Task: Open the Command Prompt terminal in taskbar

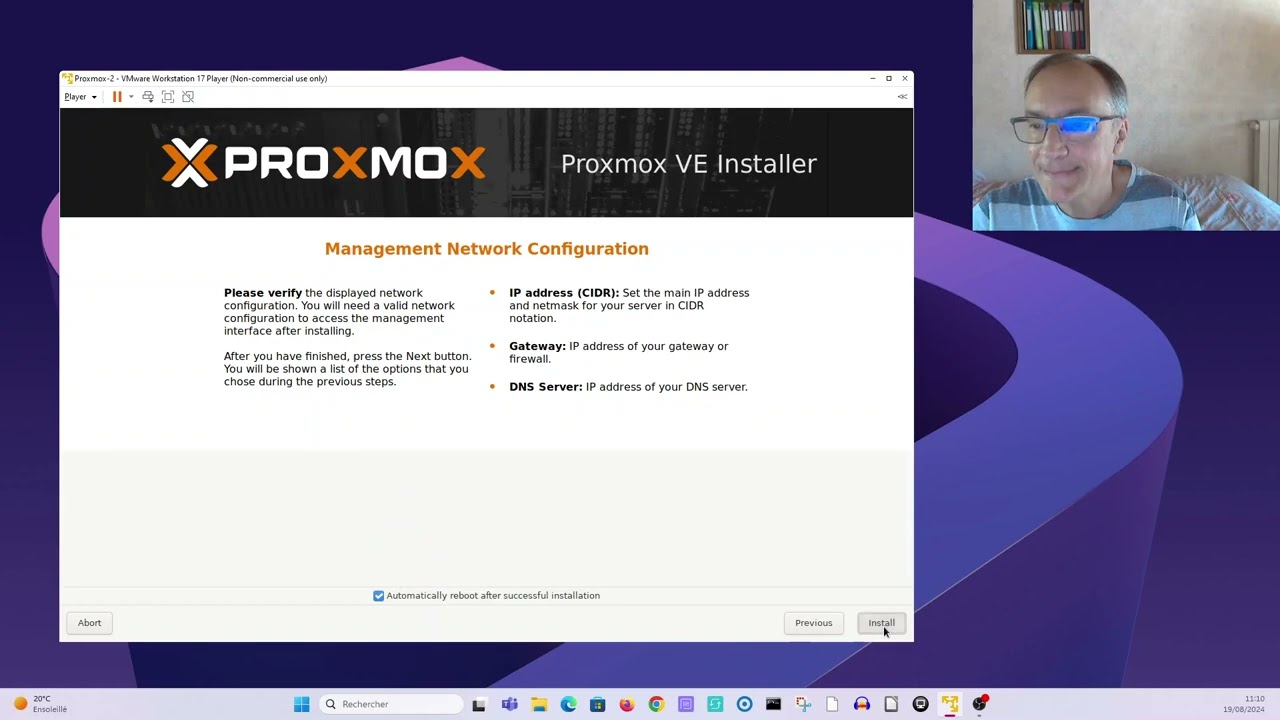Action: point(773,704)
